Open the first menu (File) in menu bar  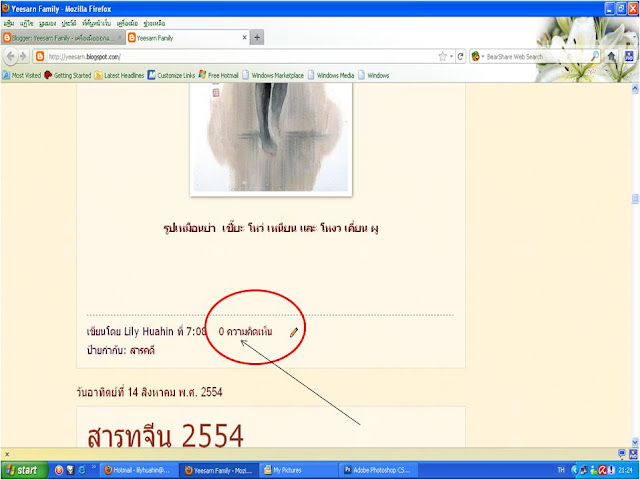click(x=9, y=23)
